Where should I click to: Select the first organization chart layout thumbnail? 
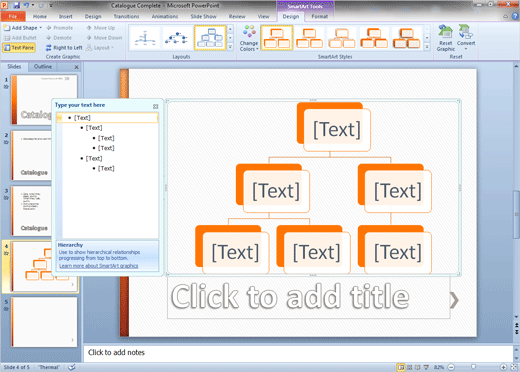pyautogui.click(x=145, y=38)
